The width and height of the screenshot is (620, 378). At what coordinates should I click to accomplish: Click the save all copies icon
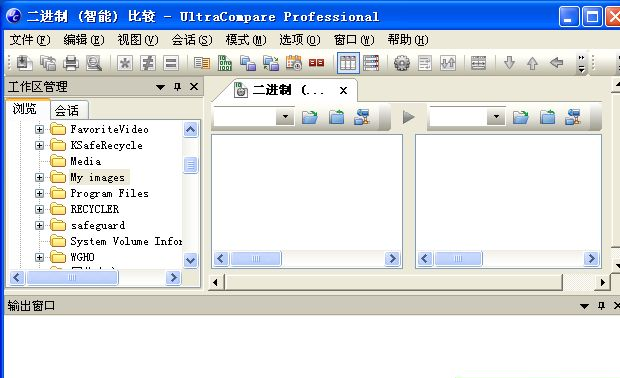click(x=48, y=63)
